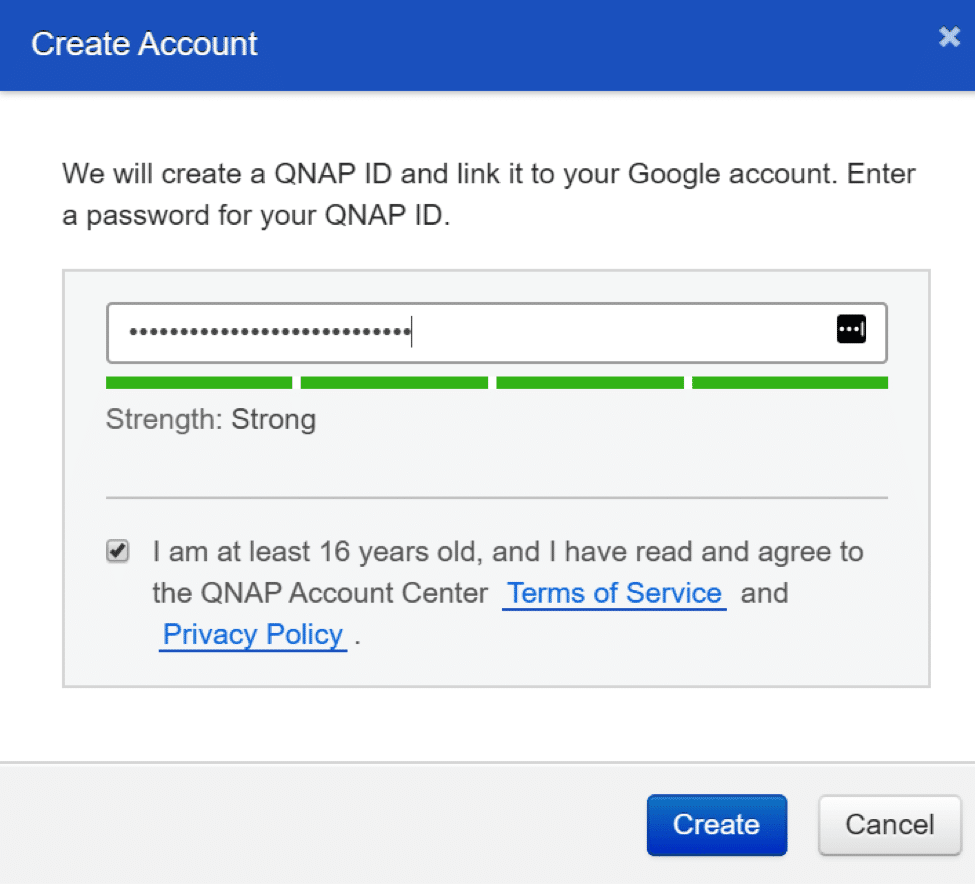Click the Create Account title text
975x884 pixels.
coord(144,44)
